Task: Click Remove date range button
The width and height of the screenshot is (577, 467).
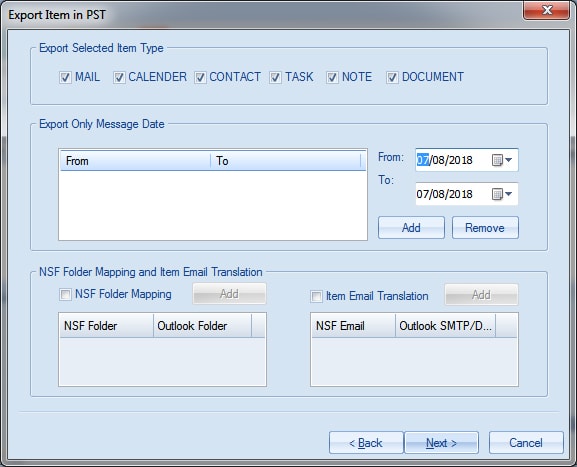Action: click(x=485, y=227)
